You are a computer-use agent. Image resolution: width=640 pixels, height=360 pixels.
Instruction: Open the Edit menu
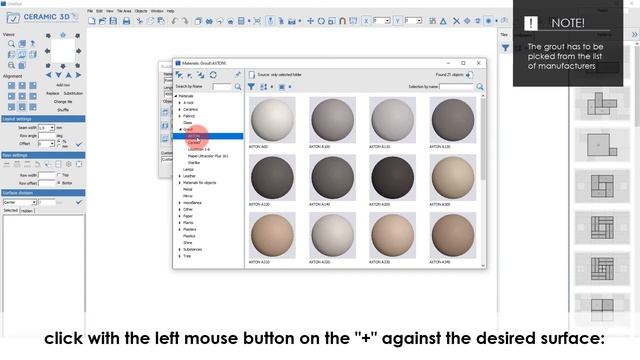(x=99, y=11)
